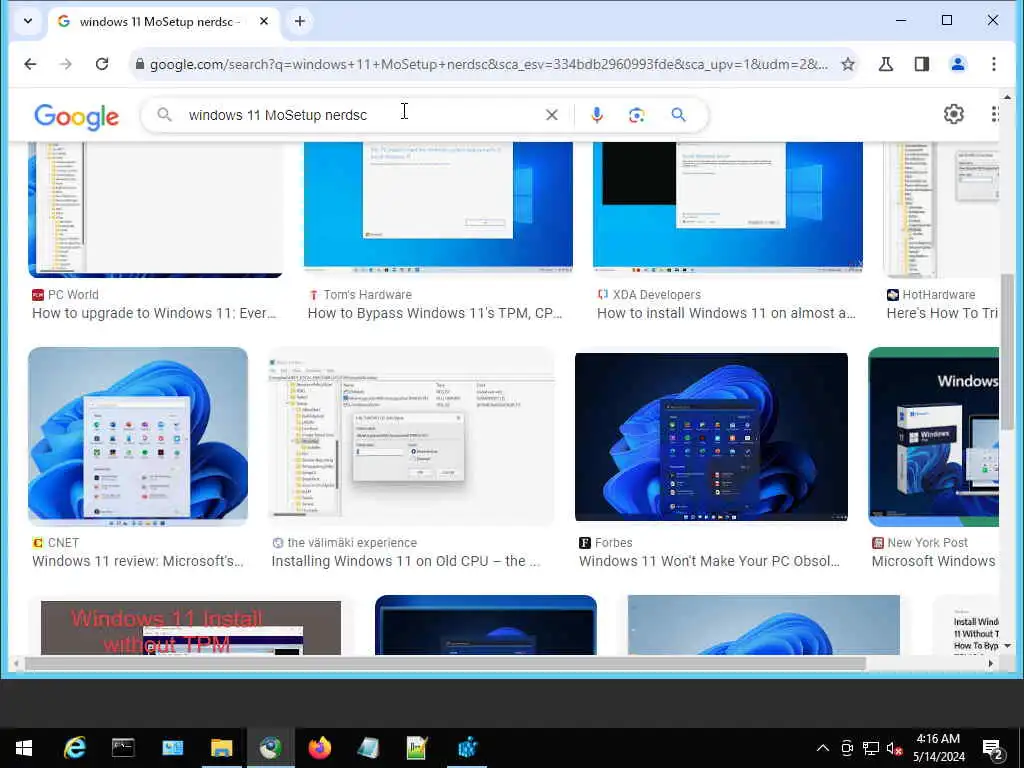Open the HotHardware image thumbnail

(x=941, y=210)
